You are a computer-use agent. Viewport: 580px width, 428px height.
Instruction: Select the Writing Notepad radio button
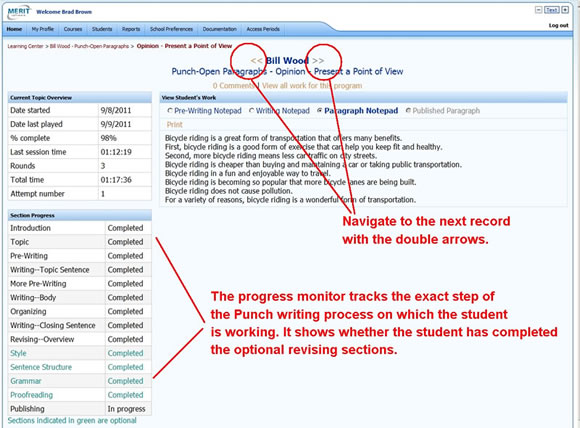(x=252, y=111)
